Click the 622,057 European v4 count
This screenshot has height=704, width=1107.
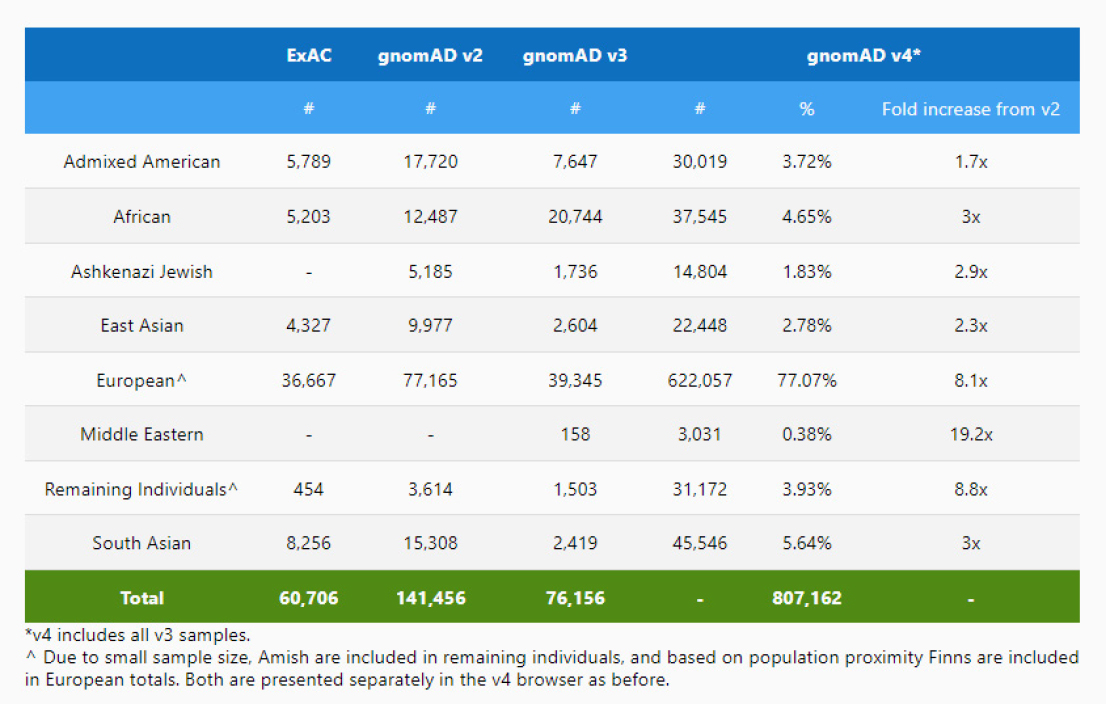(x=700, y=380)
